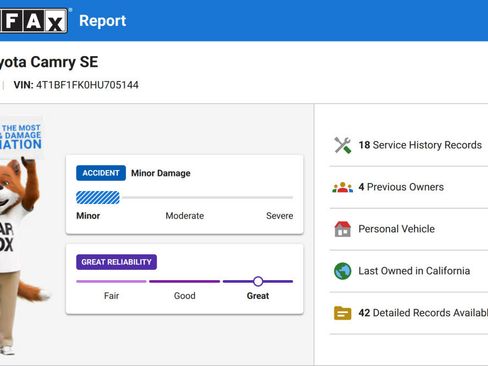
Task: Click the previous owners people icon
Action: click(x=342, y=187)
